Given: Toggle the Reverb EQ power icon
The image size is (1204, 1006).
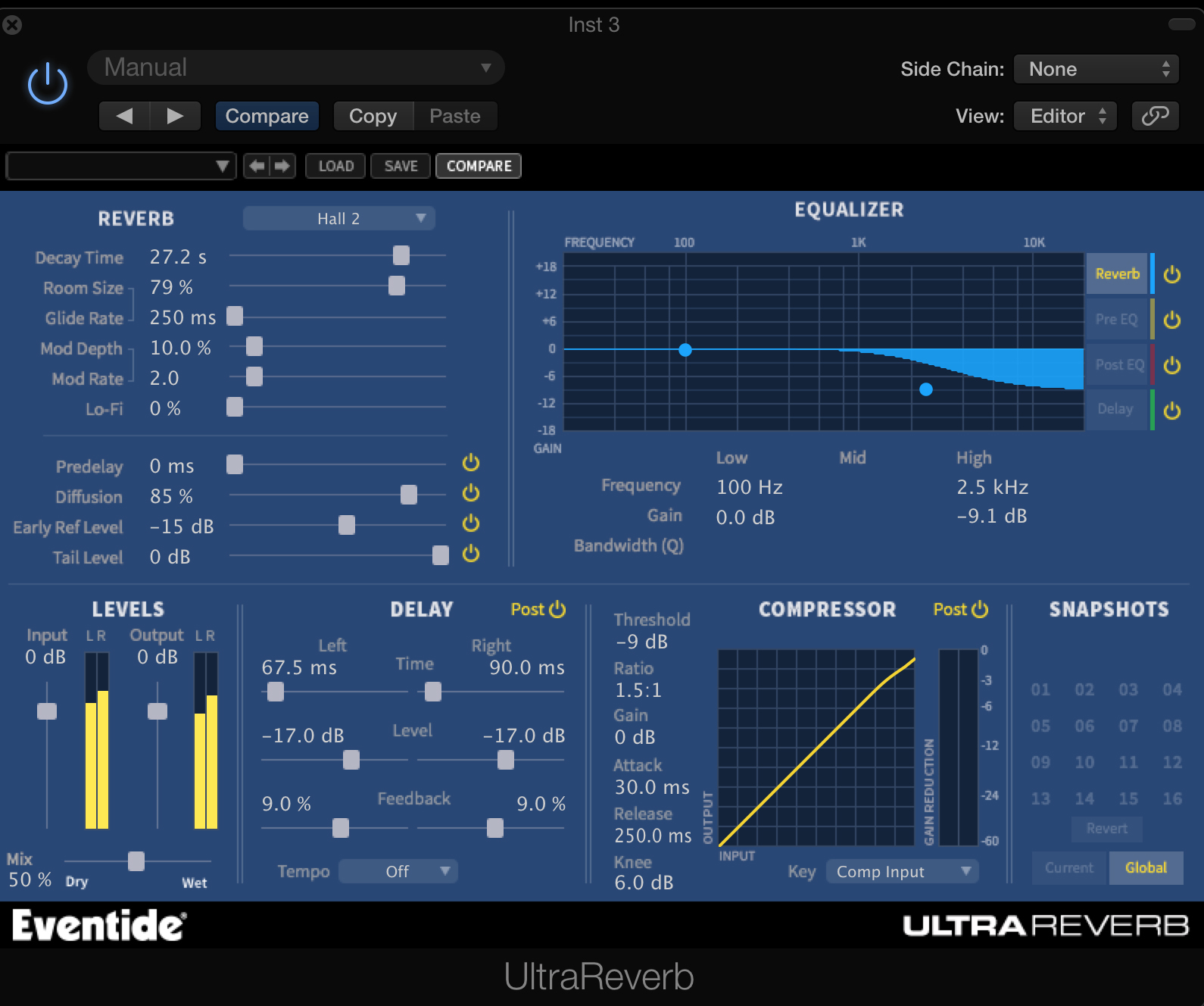Looking at the screenshot, I should tap(1172, 274).
